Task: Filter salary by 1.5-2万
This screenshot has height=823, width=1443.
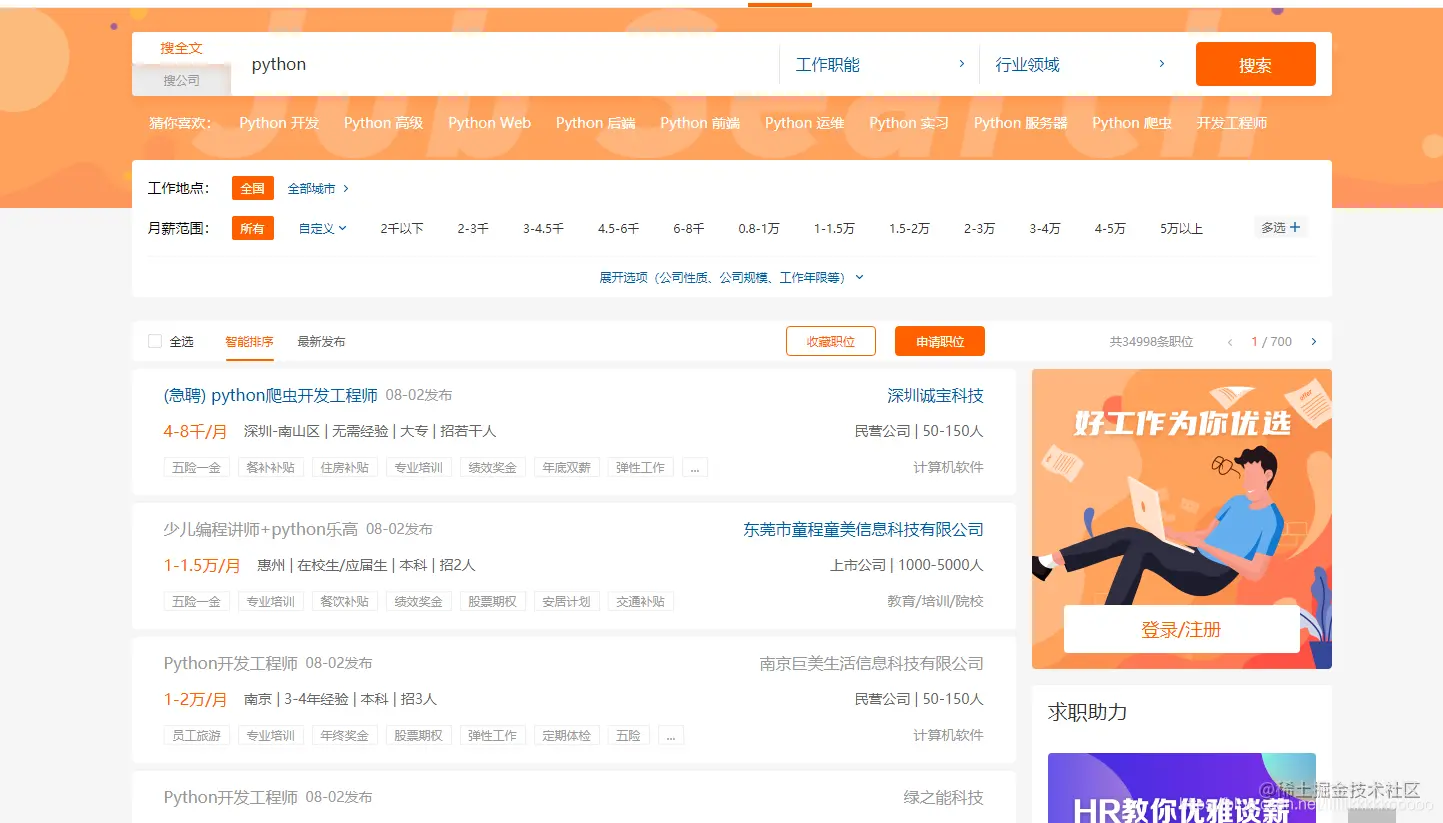Action: click(x=909, y=228)
